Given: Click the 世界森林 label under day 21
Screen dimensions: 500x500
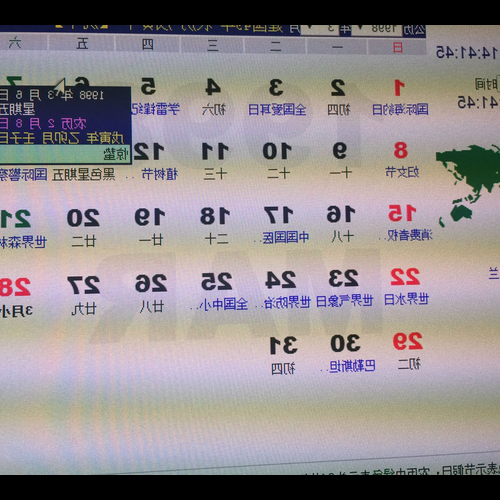Looking at the screenshot, I should point(23,242).
